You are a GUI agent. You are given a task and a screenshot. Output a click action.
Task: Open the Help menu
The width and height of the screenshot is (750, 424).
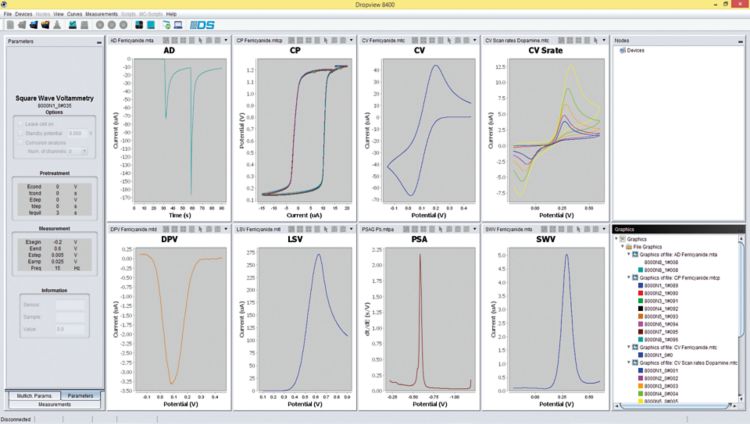(x=171, y=15)
